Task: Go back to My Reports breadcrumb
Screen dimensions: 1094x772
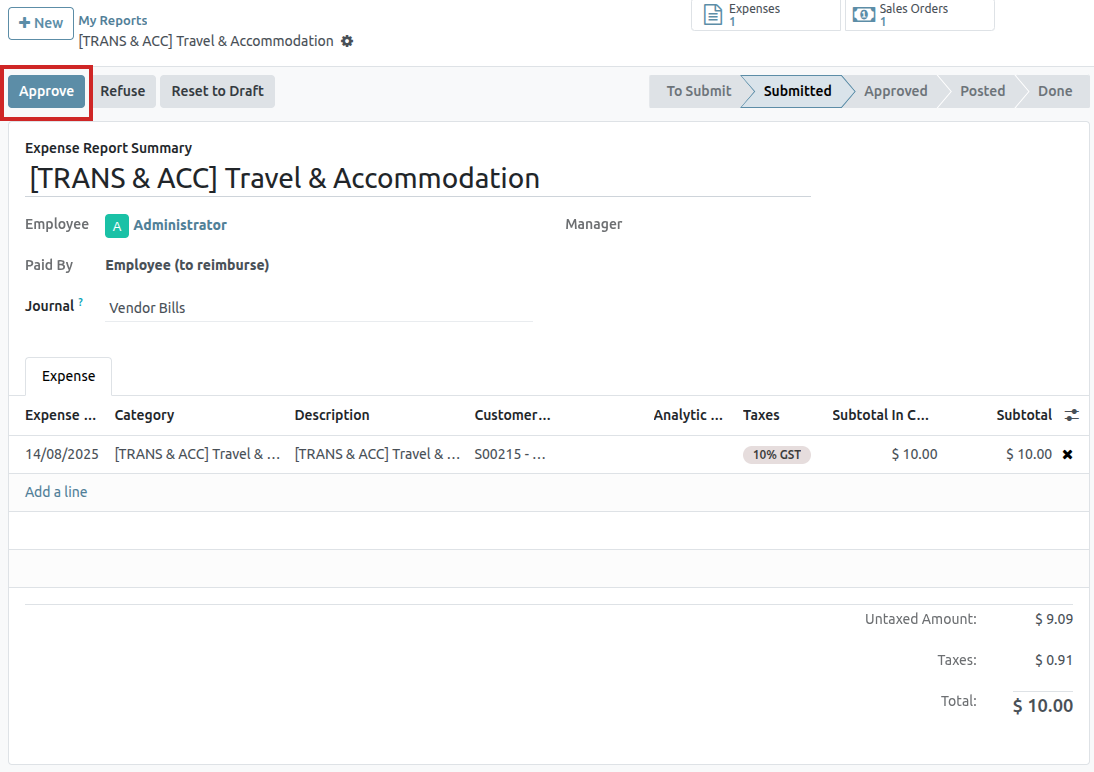Action: click(x=113, y=20)
